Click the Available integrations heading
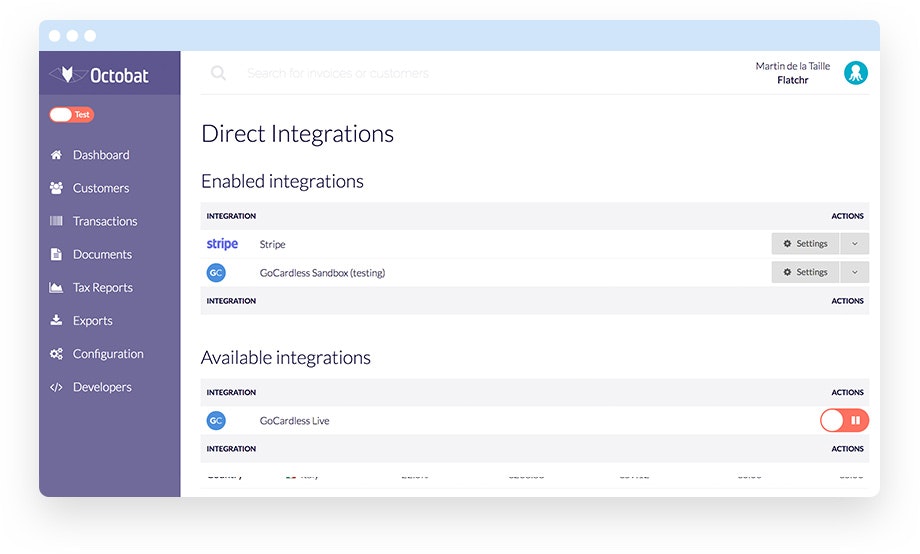The height and width of the screenshot is (554, 920). [x=286, y=357]
